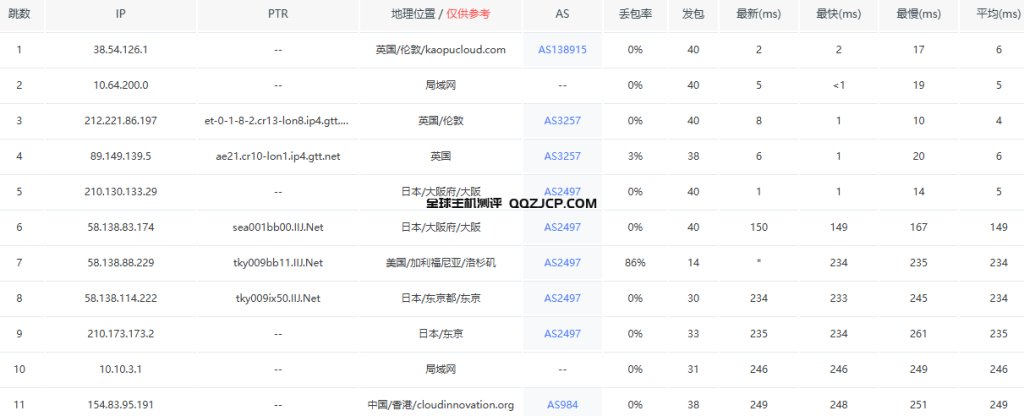1024x416 pixels.
Task: Click the AS984 link
Action: point(562,405)
